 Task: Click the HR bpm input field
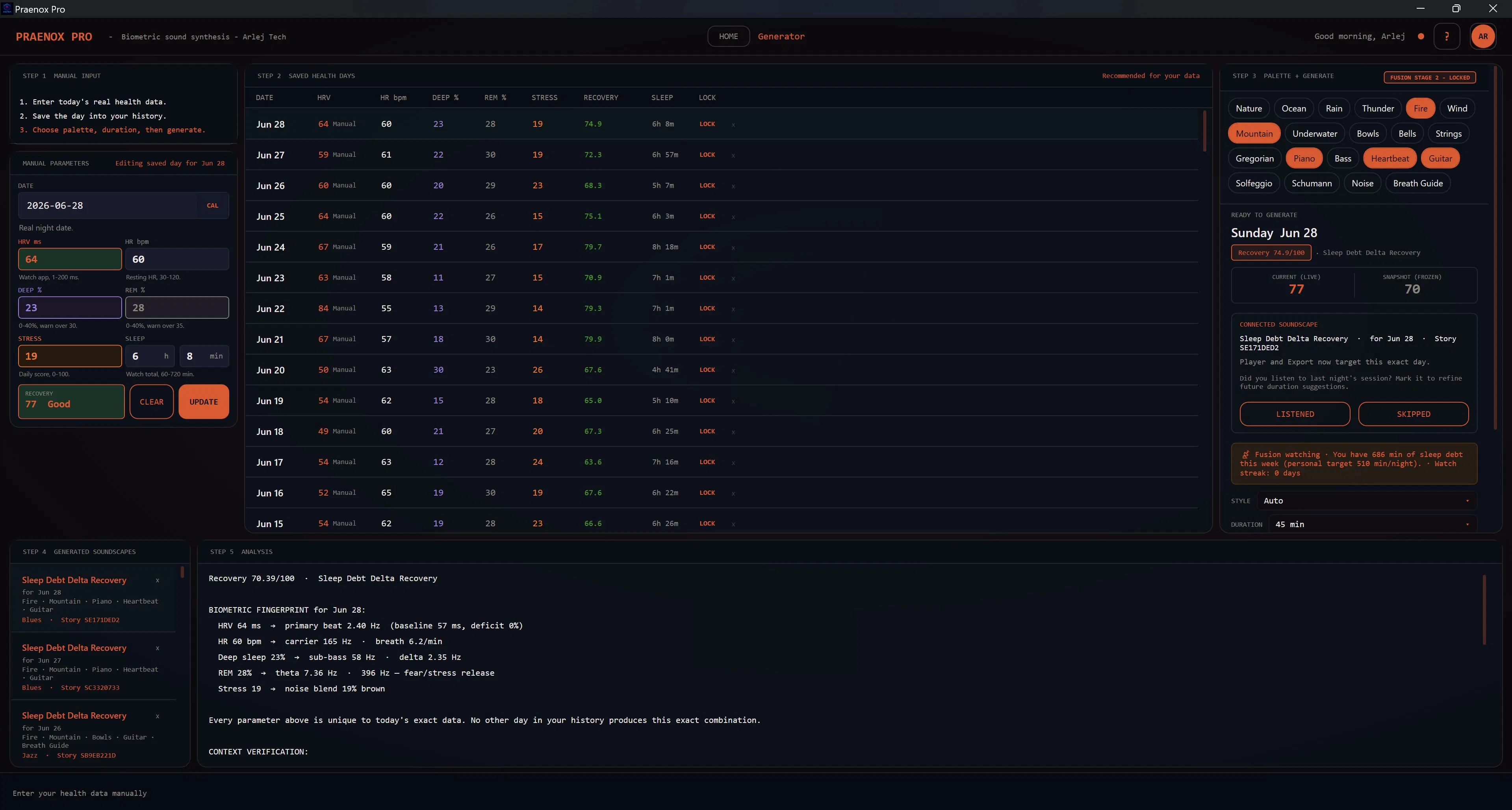pos(177,259)
